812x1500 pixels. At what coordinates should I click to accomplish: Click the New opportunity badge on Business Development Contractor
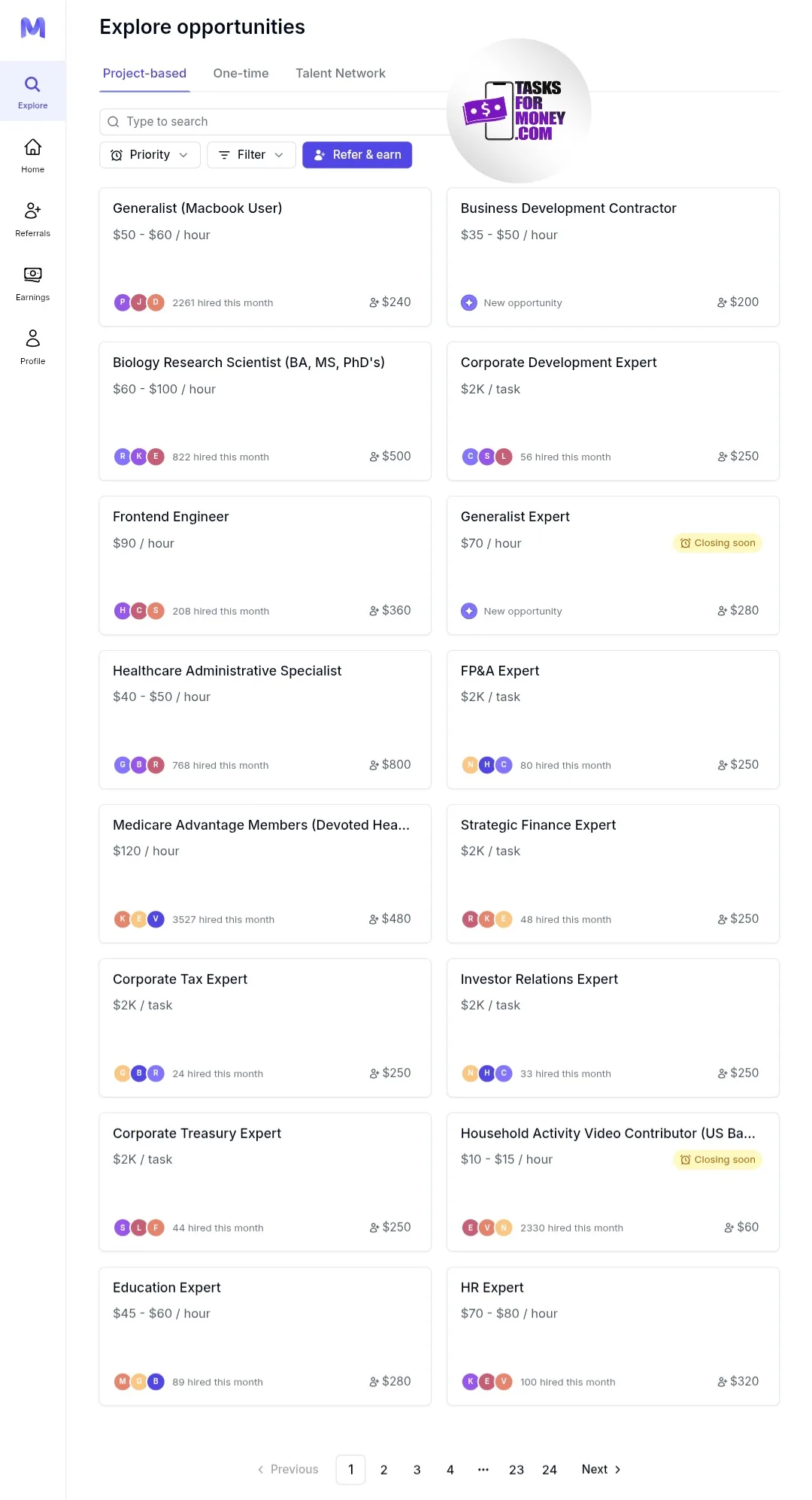[511, 302]
